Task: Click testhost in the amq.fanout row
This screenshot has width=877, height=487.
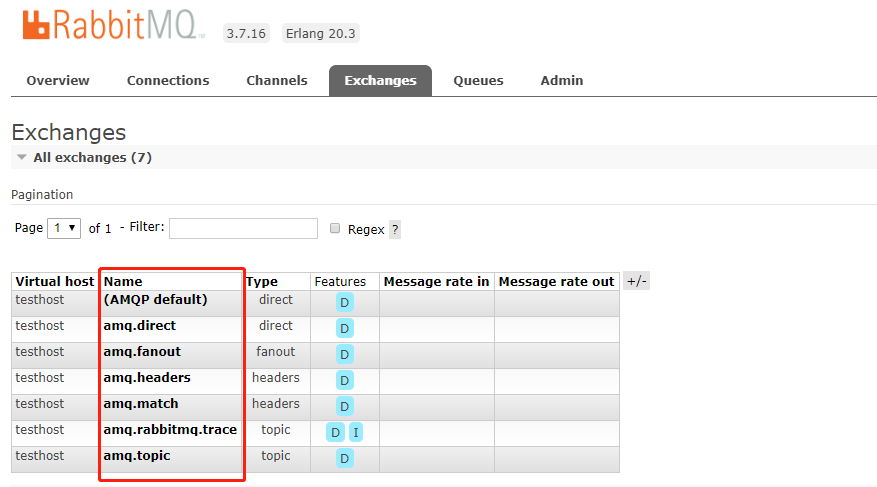Action: point(40,352)
